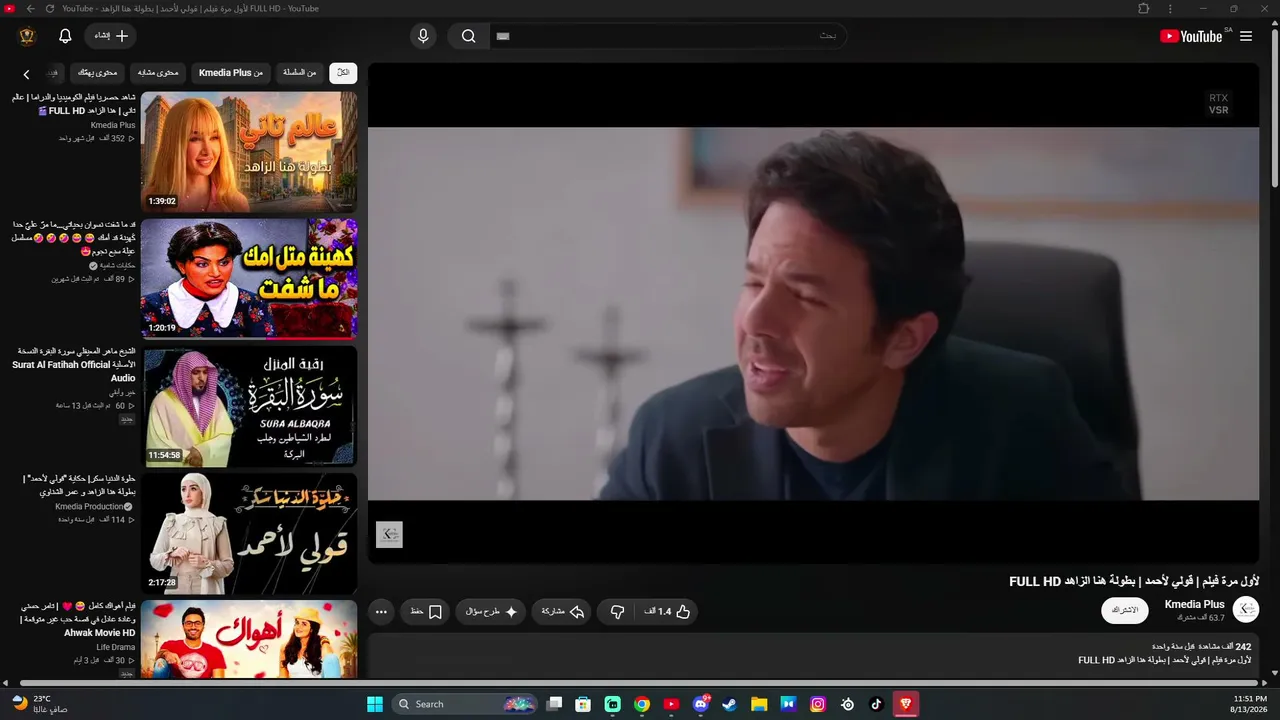Open the Sura Albaqra video thumbnail

click(x=249, y=406)
